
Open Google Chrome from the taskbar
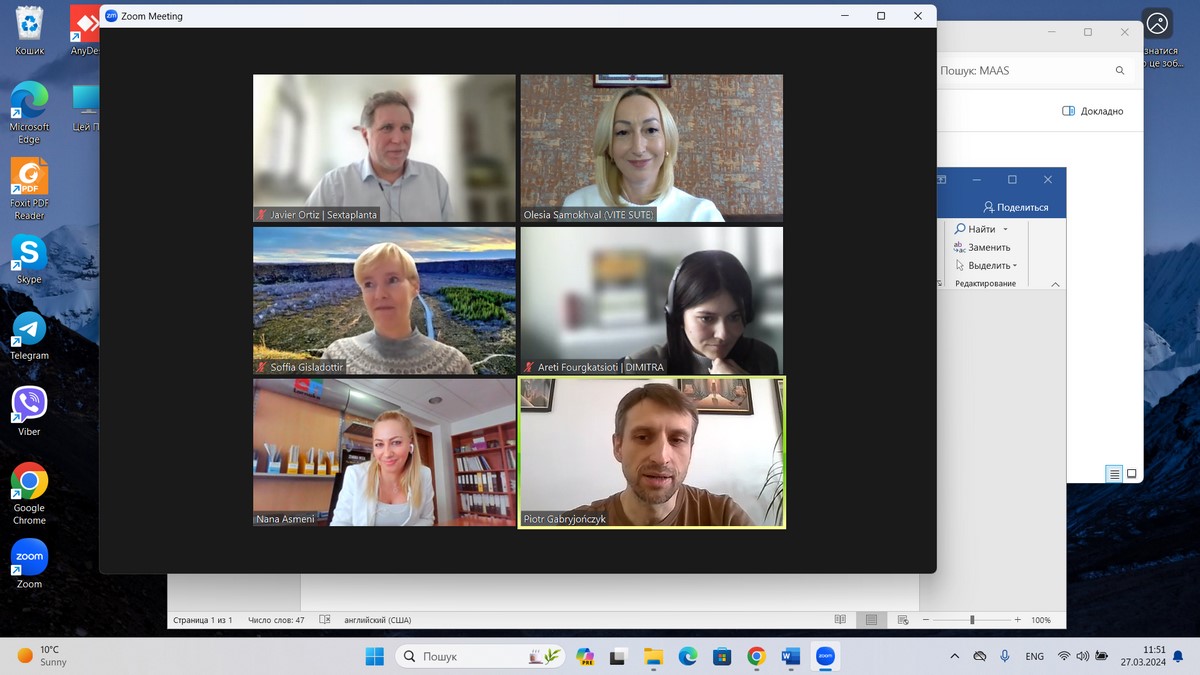click(757, 656)
